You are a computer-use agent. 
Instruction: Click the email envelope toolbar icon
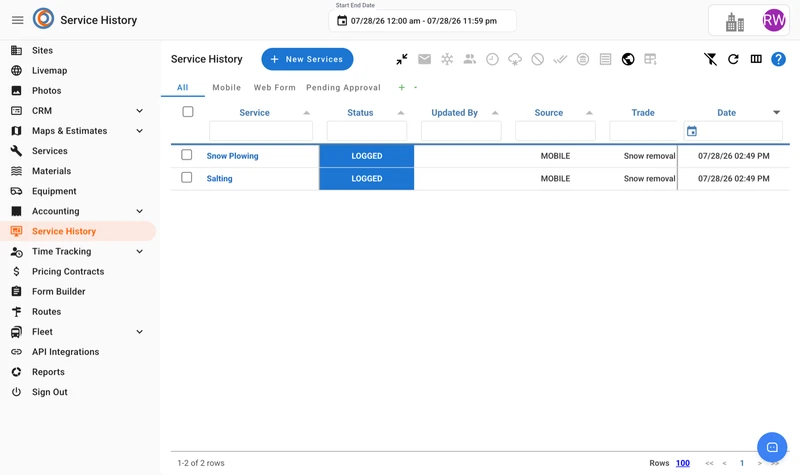point(424,59)
